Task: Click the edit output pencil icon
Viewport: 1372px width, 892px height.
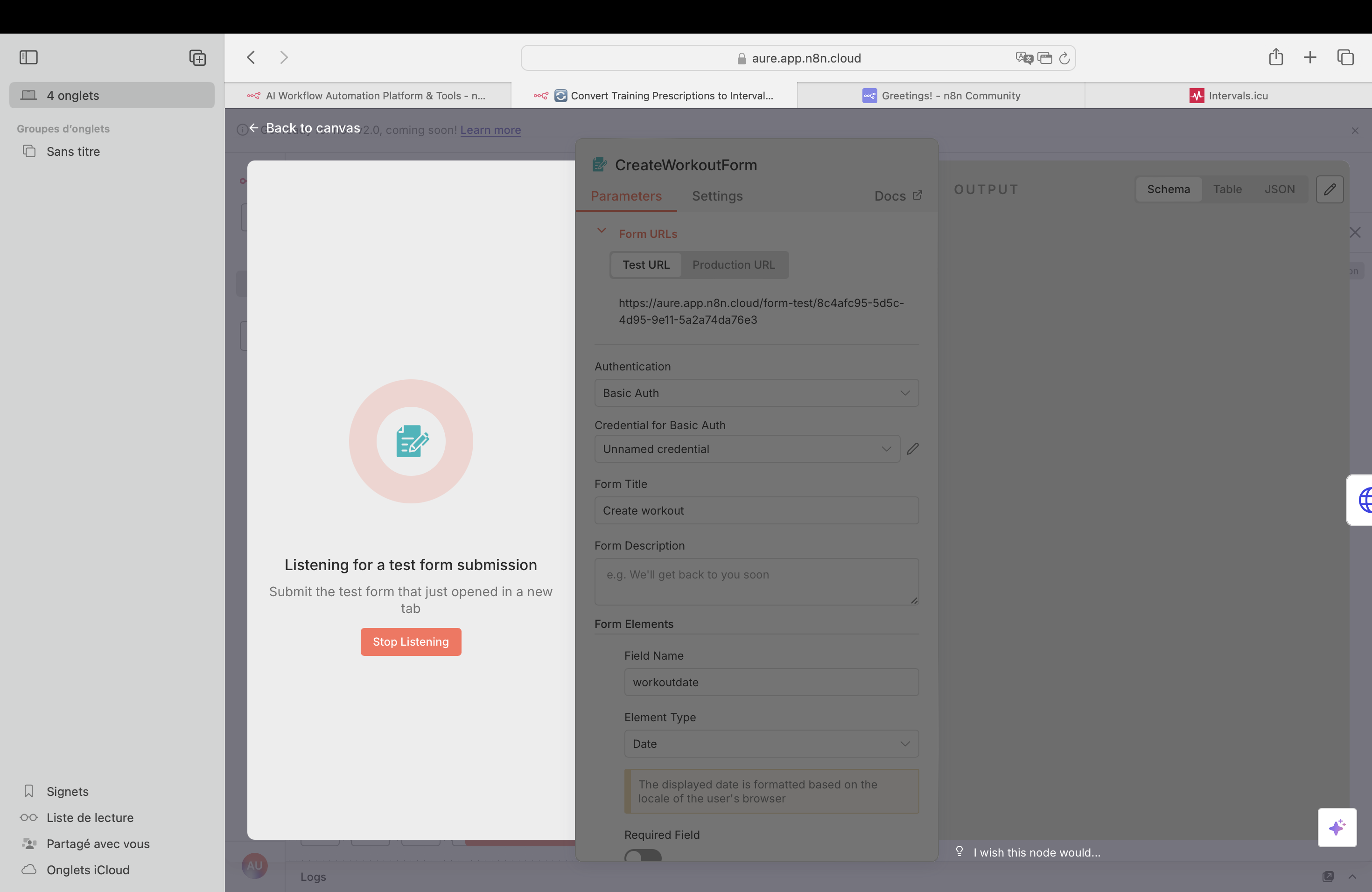Action: click(1330, 189)
